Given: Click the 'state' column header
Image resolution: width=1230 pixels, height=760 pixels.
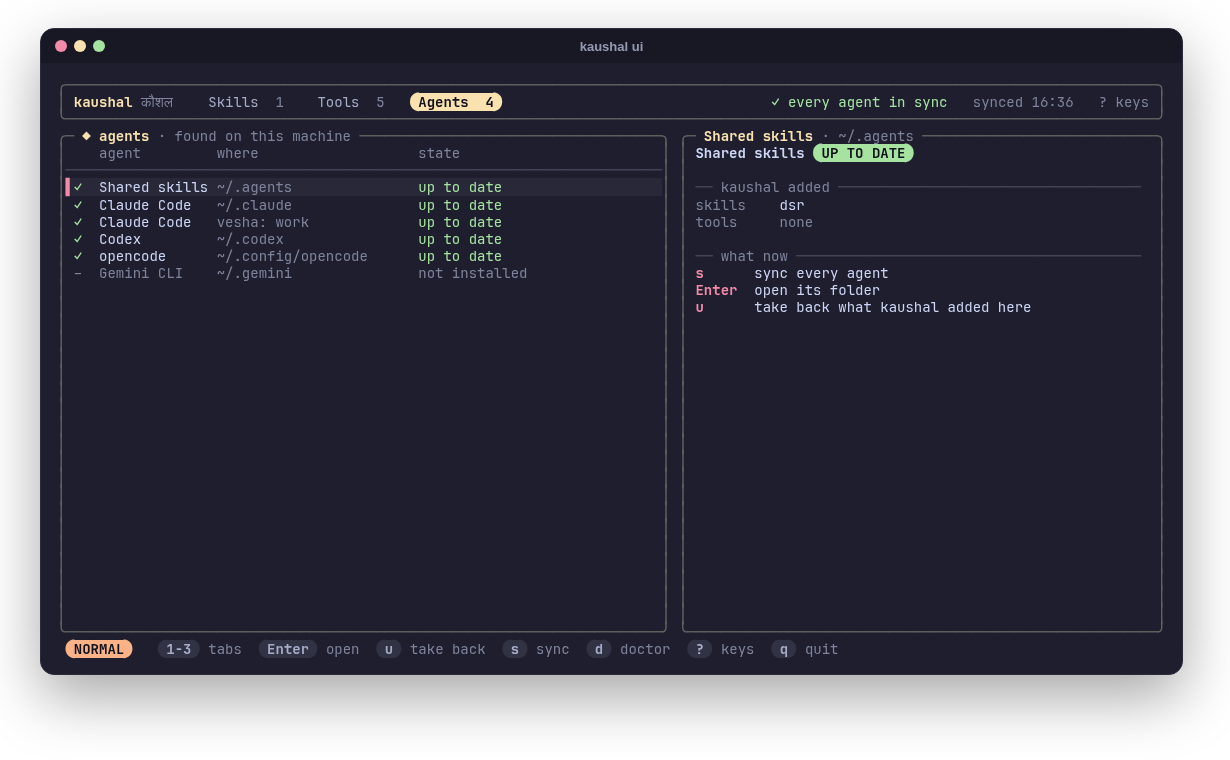Looking at the screenshot, I should 439,153.
